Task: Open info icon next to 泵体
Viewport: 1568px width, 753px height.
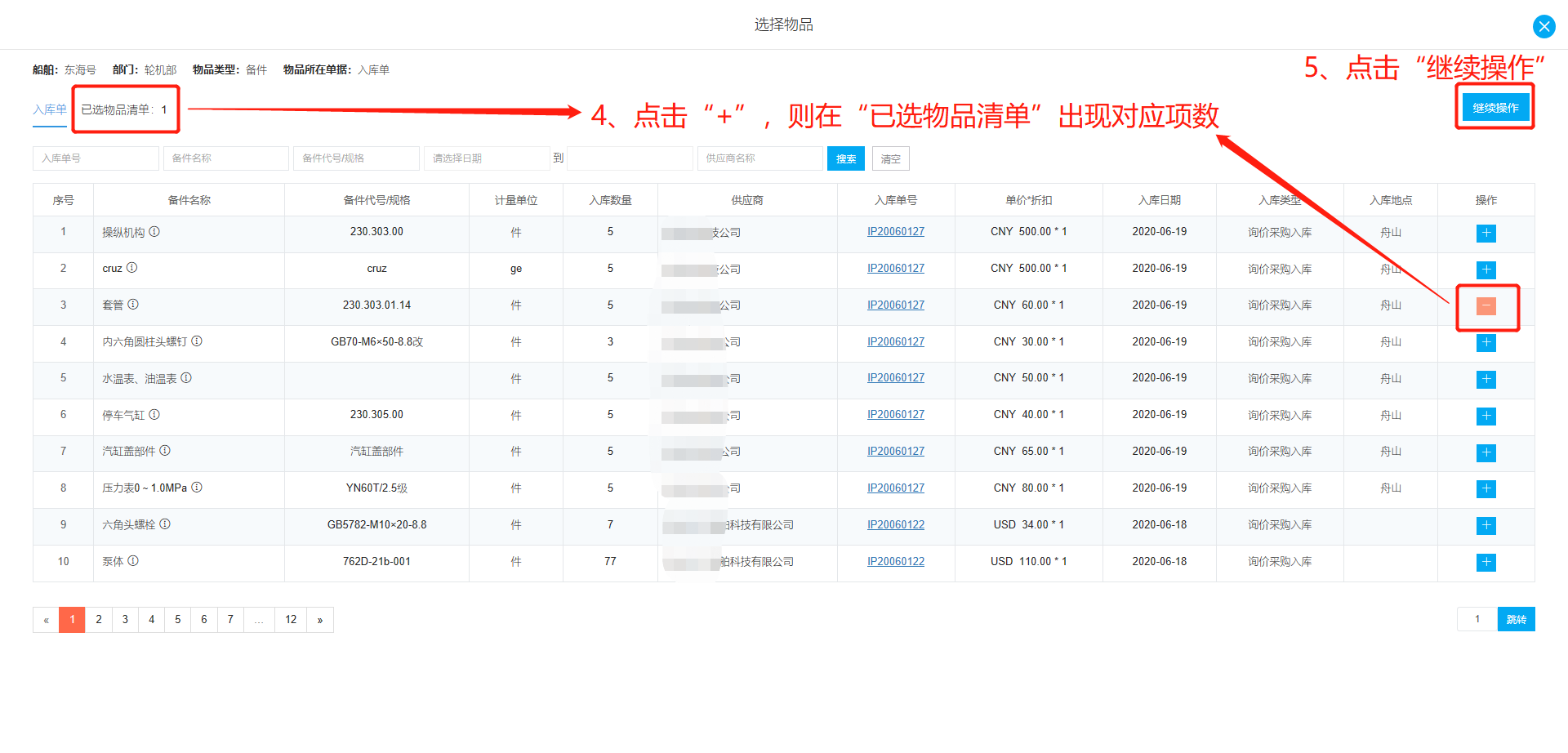Action: [x=133, y=561]
